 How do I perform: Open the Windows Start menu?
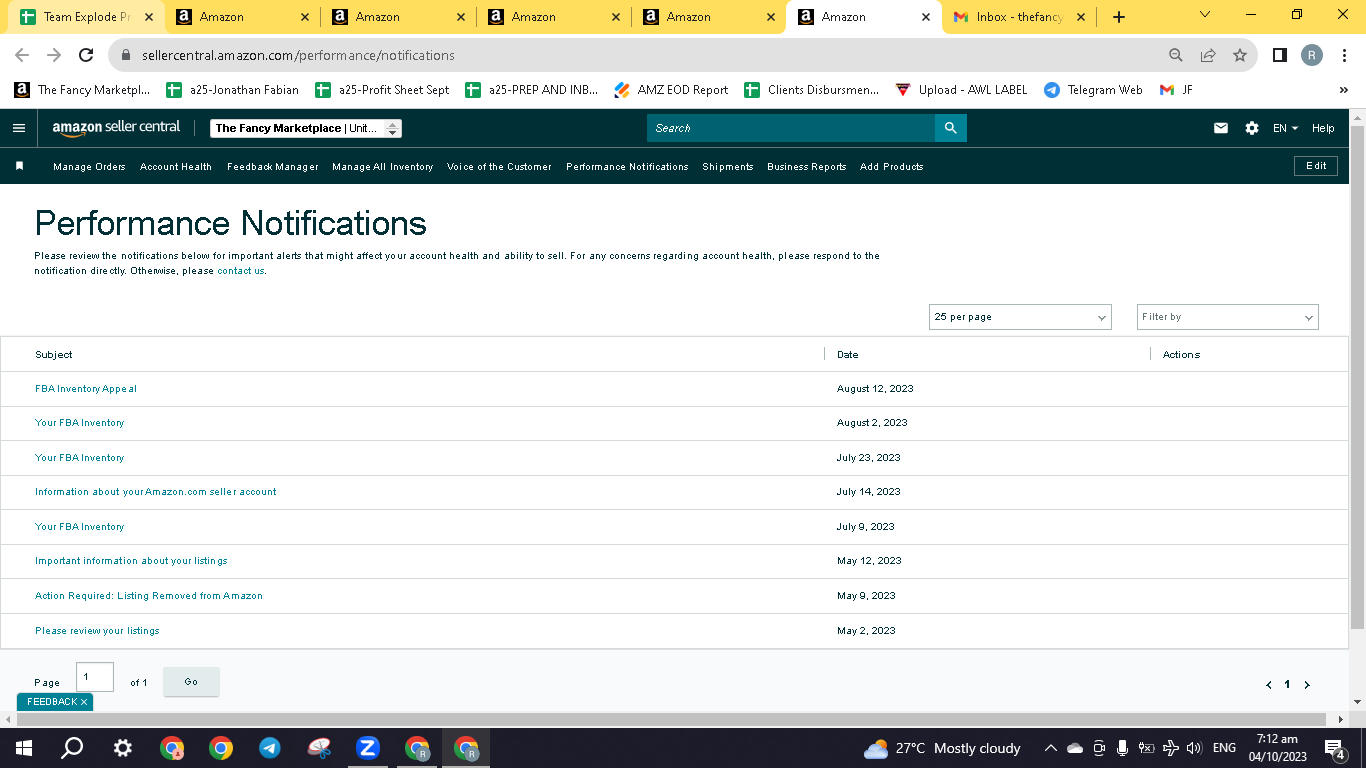tap(23, 748)
